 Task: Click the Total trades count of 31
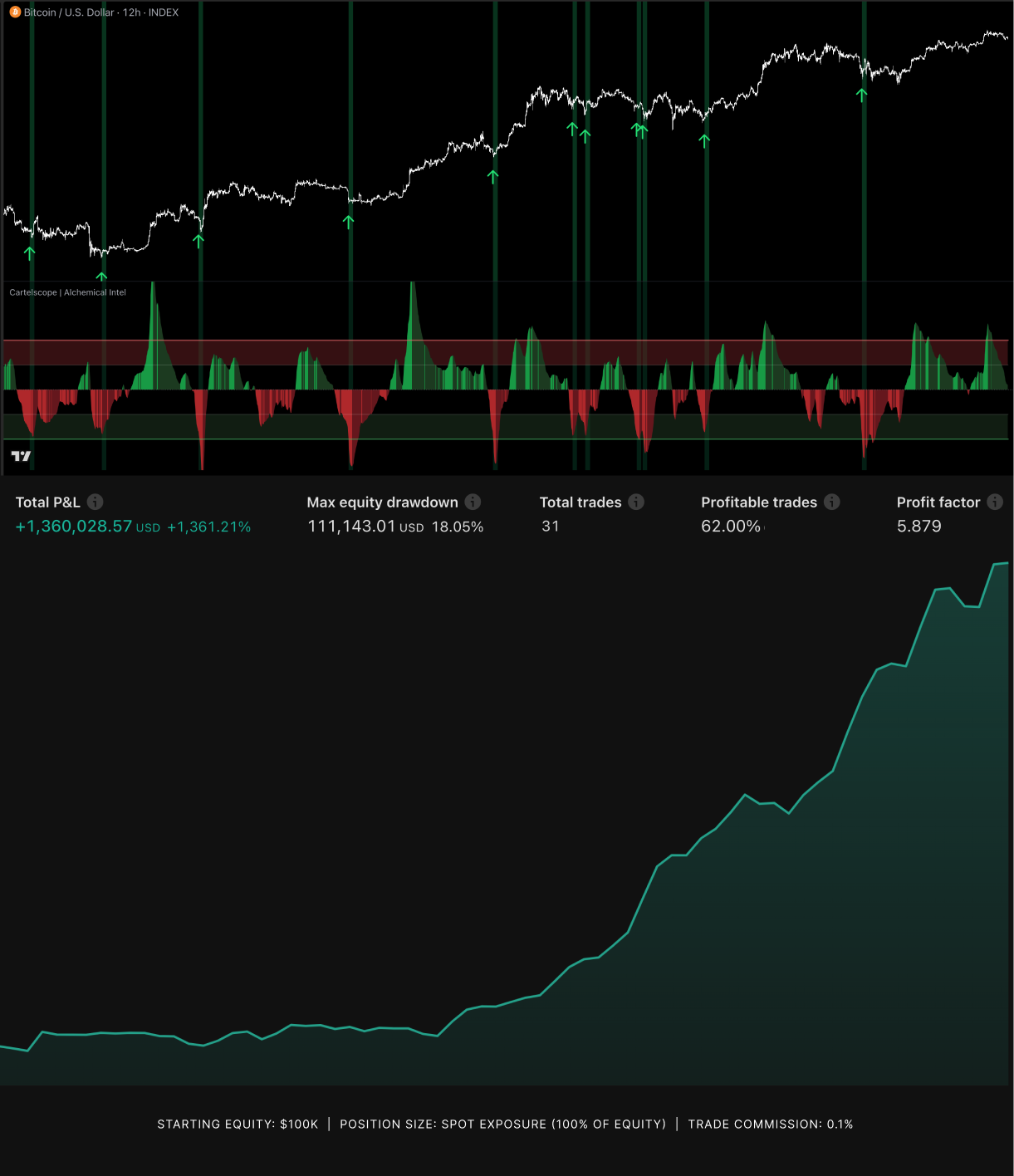click(x=551, y=527)
